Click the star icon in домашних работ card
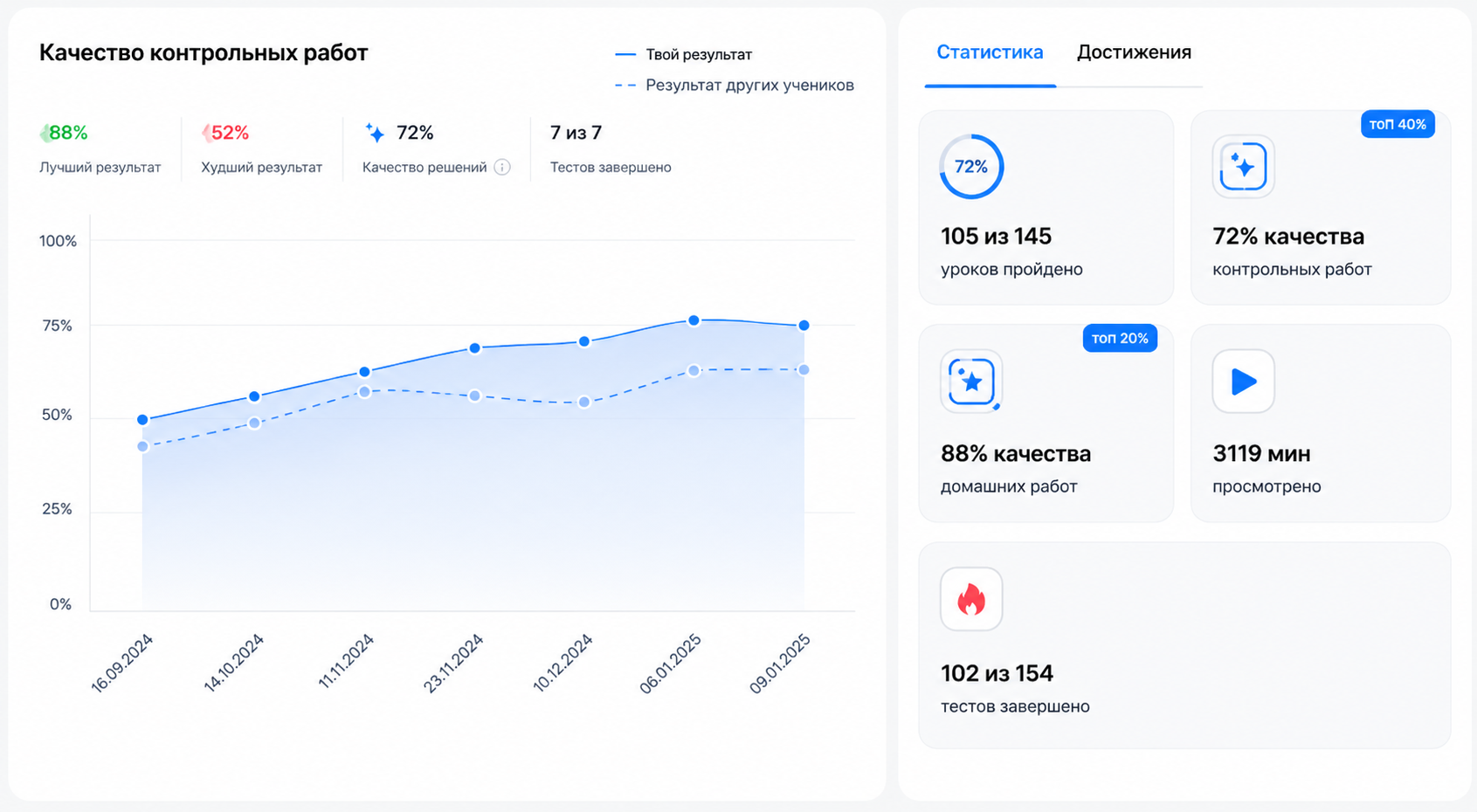 971,382
